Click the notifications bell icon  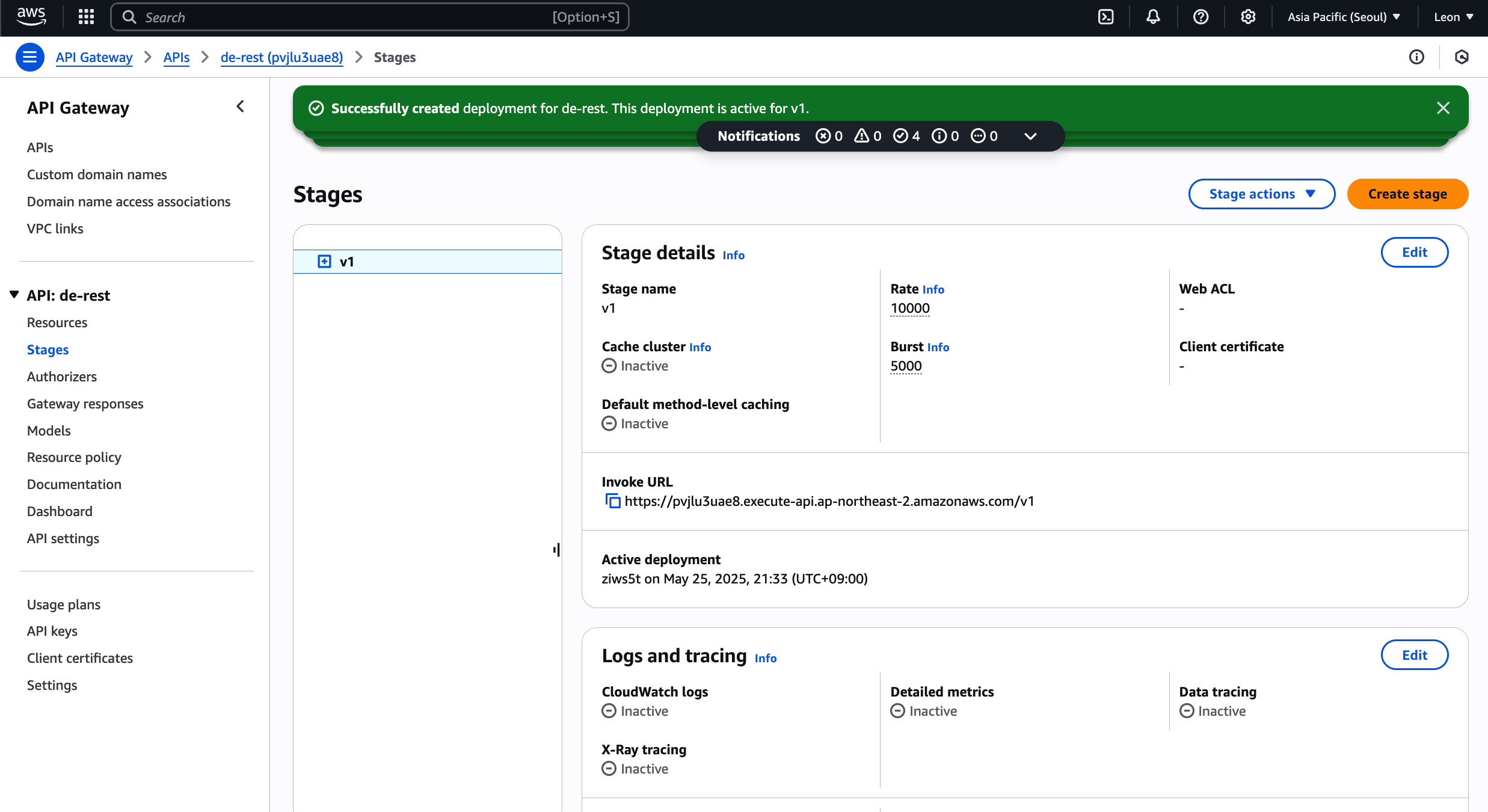coord(1153,17)
